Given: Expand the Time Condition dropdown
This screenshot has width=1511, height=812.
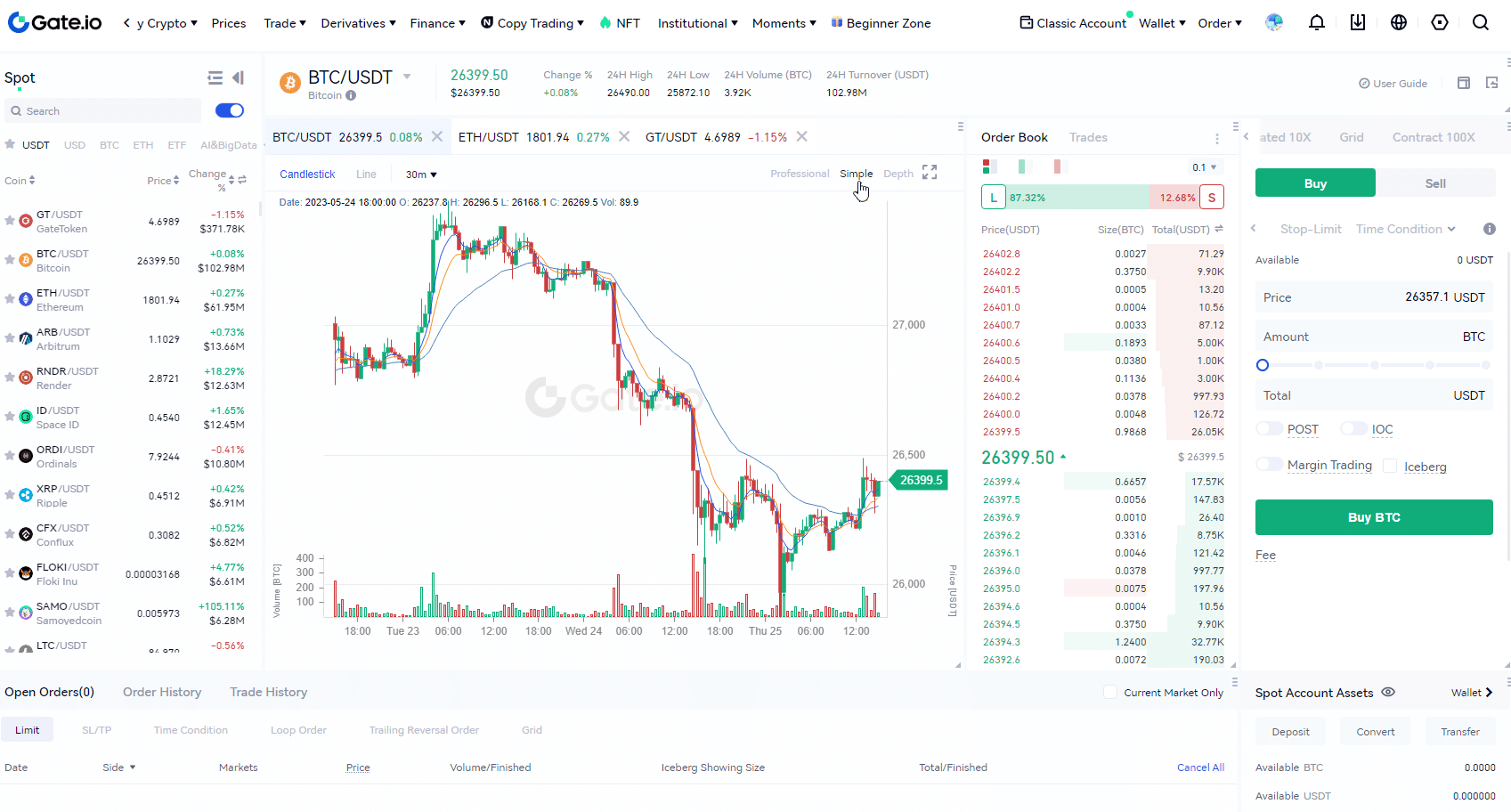Looking at the screenshot, I should (1405, 229).
